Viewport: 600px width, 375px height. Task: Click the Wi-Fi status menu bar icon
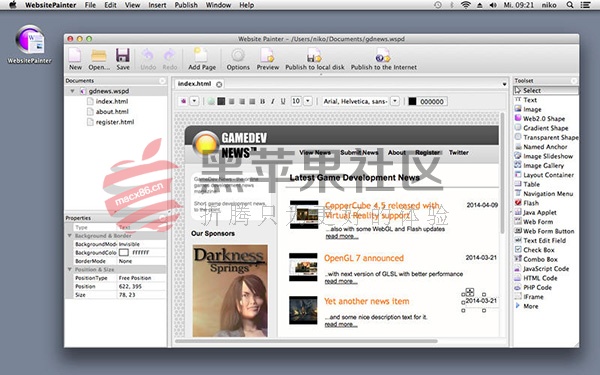466,5
